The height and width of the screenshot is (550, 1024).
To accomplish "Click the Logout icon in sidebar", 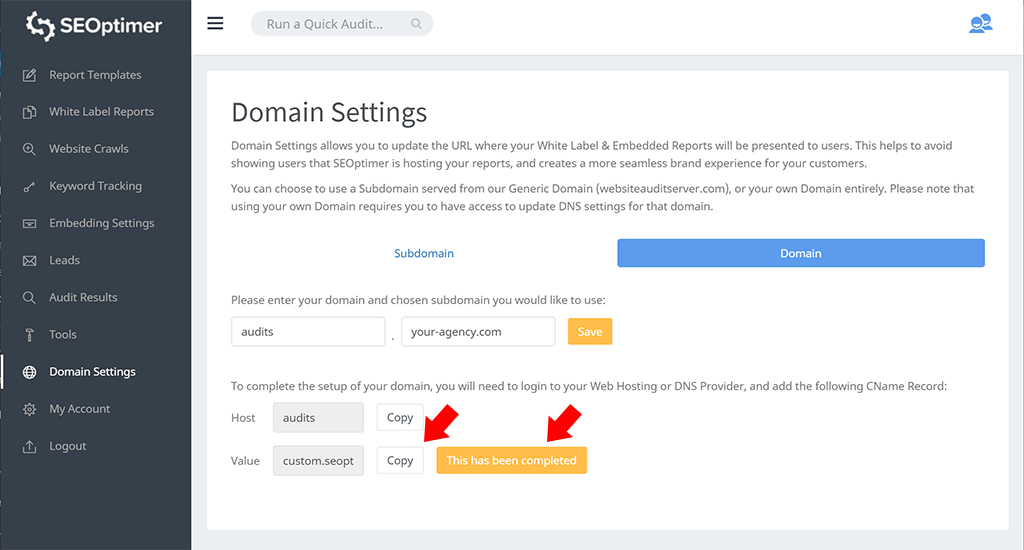I will tap(29, 446).
